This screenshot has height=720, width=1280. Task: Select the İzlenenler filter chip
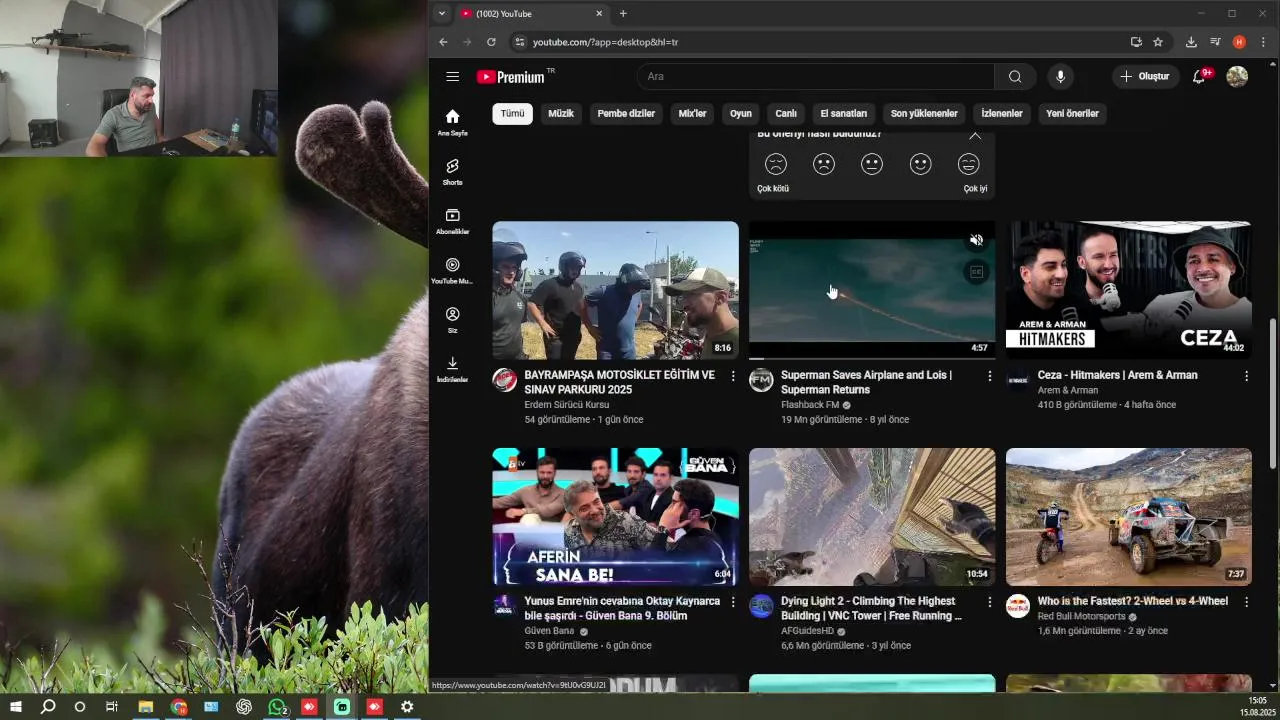[x=1002, y=113]
